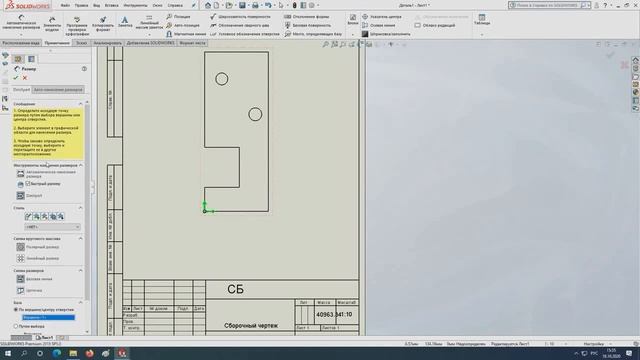Open the 'Авто-нанесение размеров' panel tab
Screen dimensions: 640x360
point(58,90)
